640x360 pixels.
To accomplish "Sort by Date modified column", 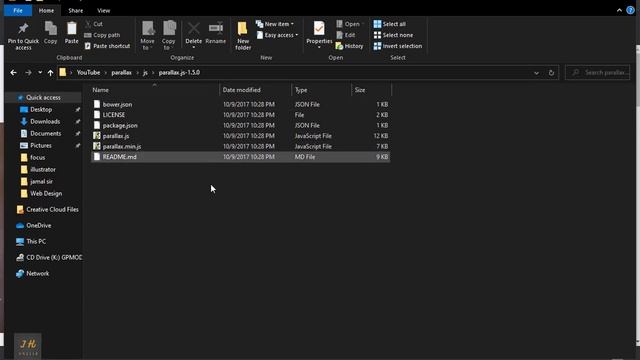I will coord(241,90).
